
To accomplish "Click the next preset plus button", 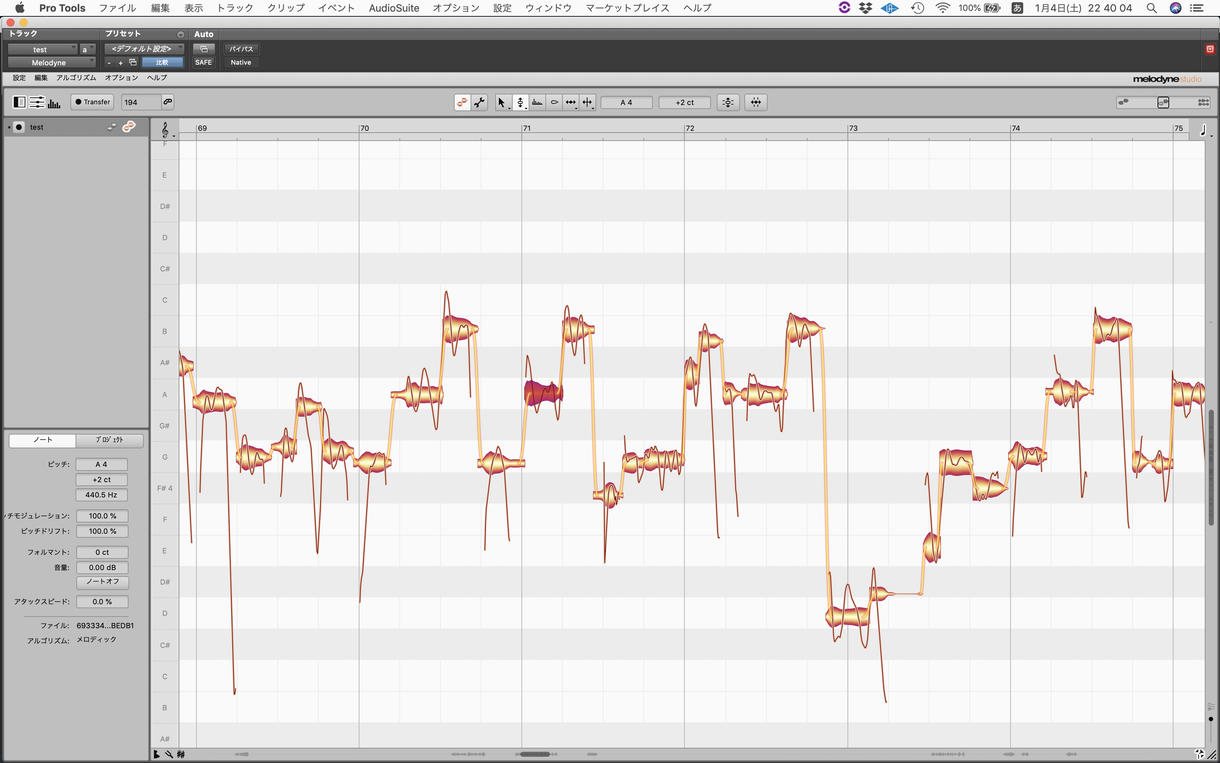I will click(x=121, y=62).
